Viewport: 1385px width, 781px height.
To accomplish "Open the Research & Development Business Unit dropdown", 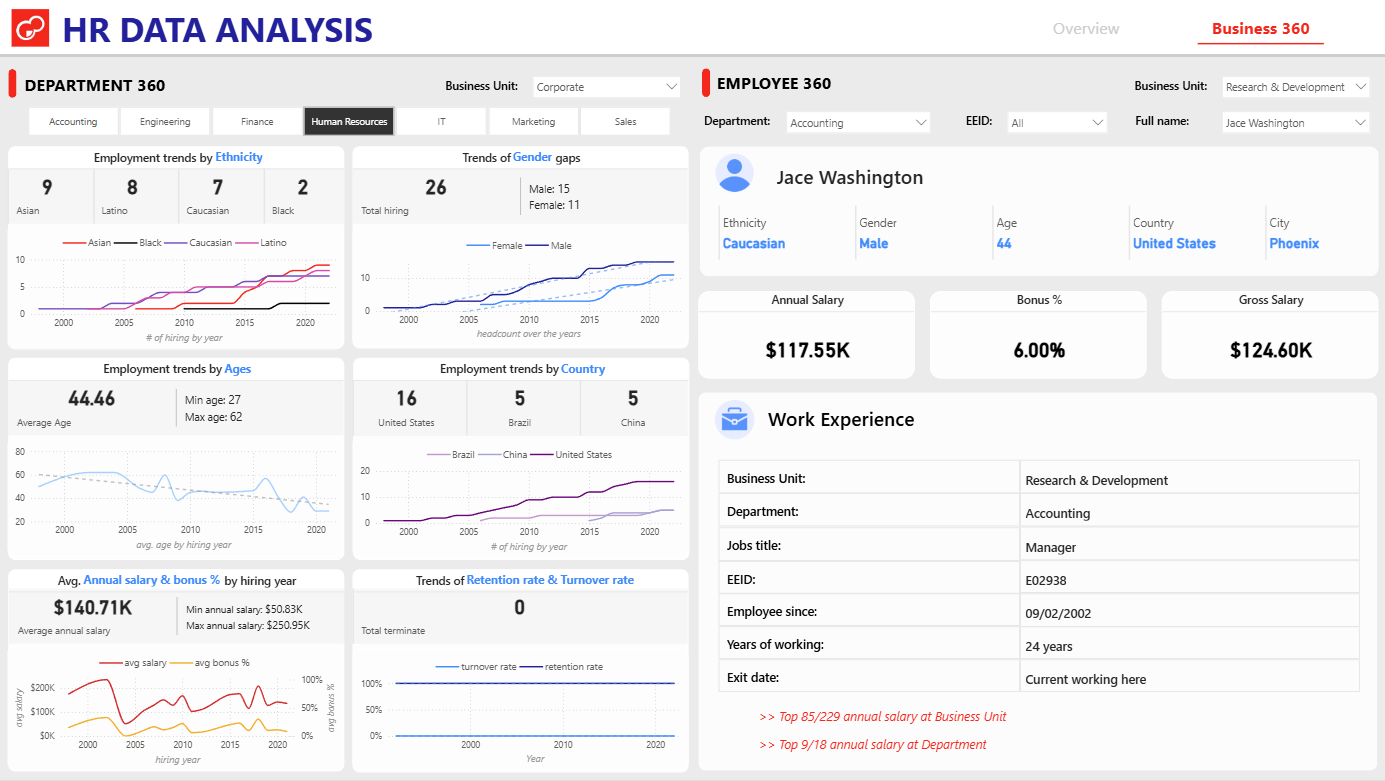I will click(x=1296, y=87).
